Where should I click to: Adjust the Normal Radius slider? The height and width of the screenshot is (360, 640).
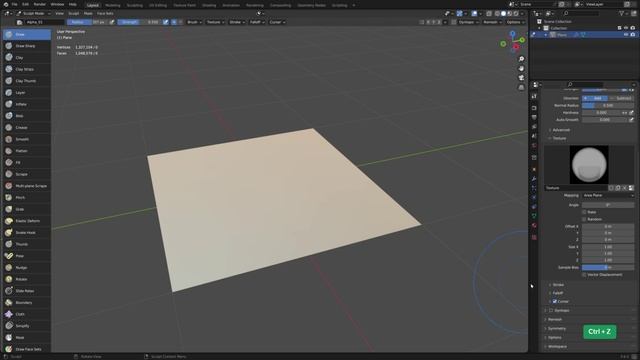(x=608, y=105)
